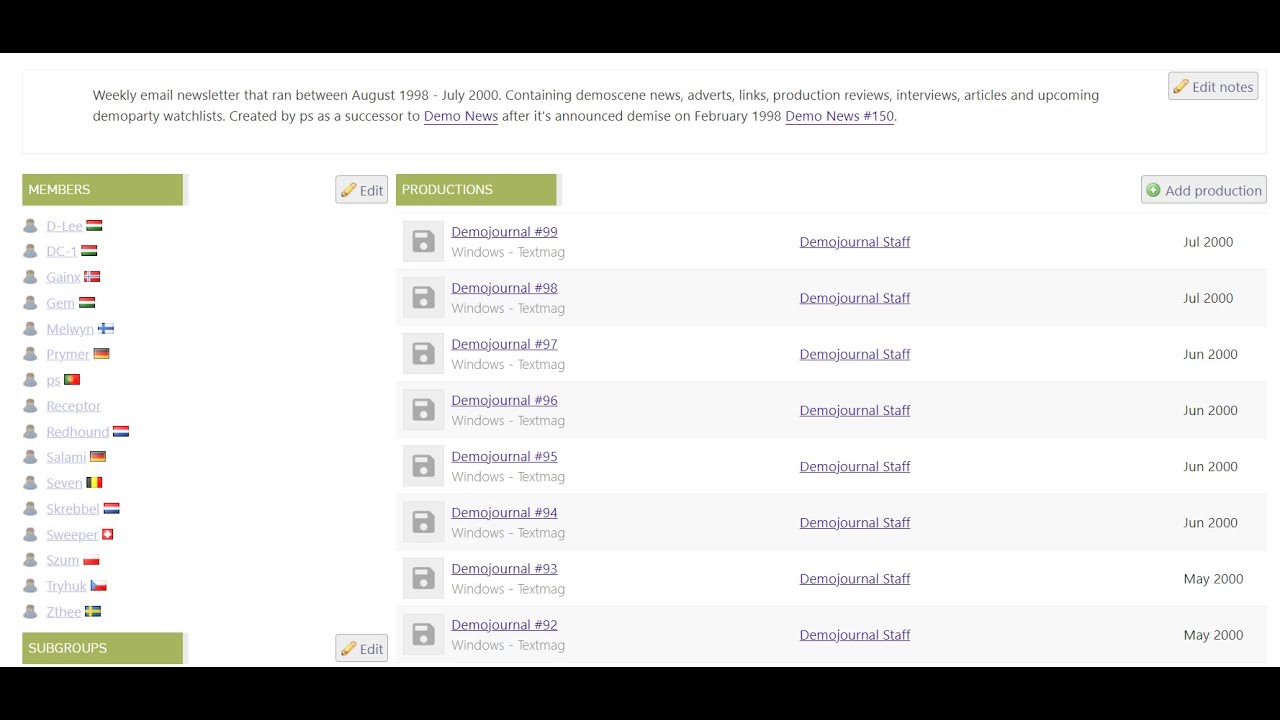Open Demojournal Staff link in #92 row
Image resolution: width=1280 pixels, height=720 pixels.
coord(855,634)
